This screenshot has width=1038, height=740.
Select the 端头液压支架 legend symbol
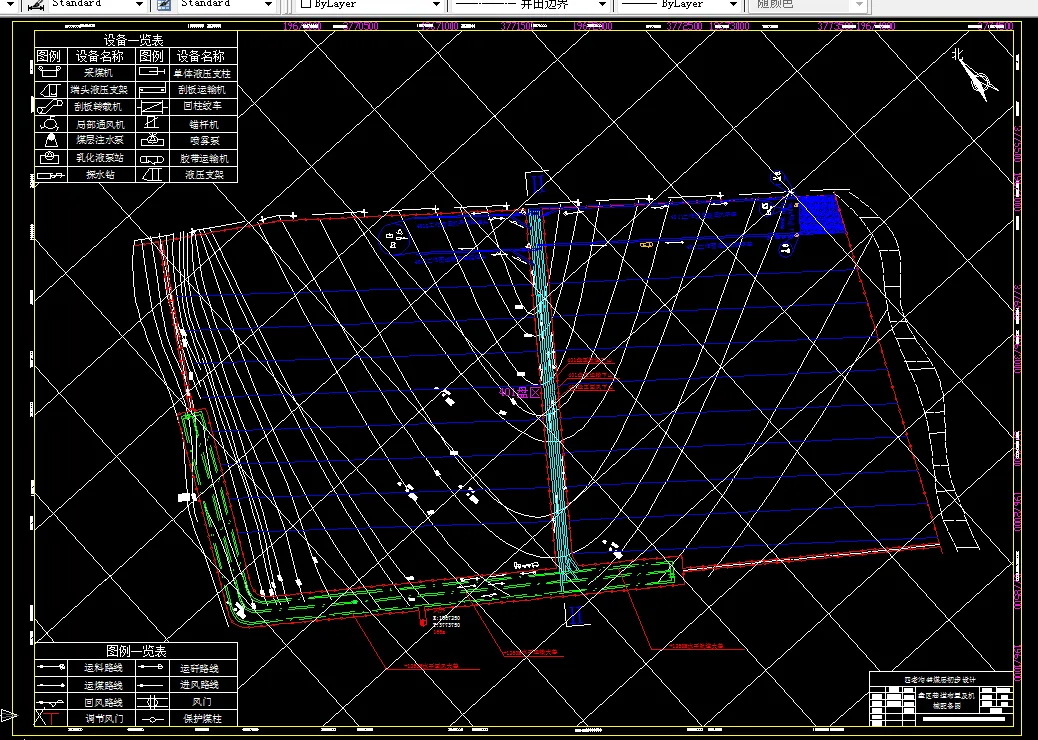[x=50, y=89]
